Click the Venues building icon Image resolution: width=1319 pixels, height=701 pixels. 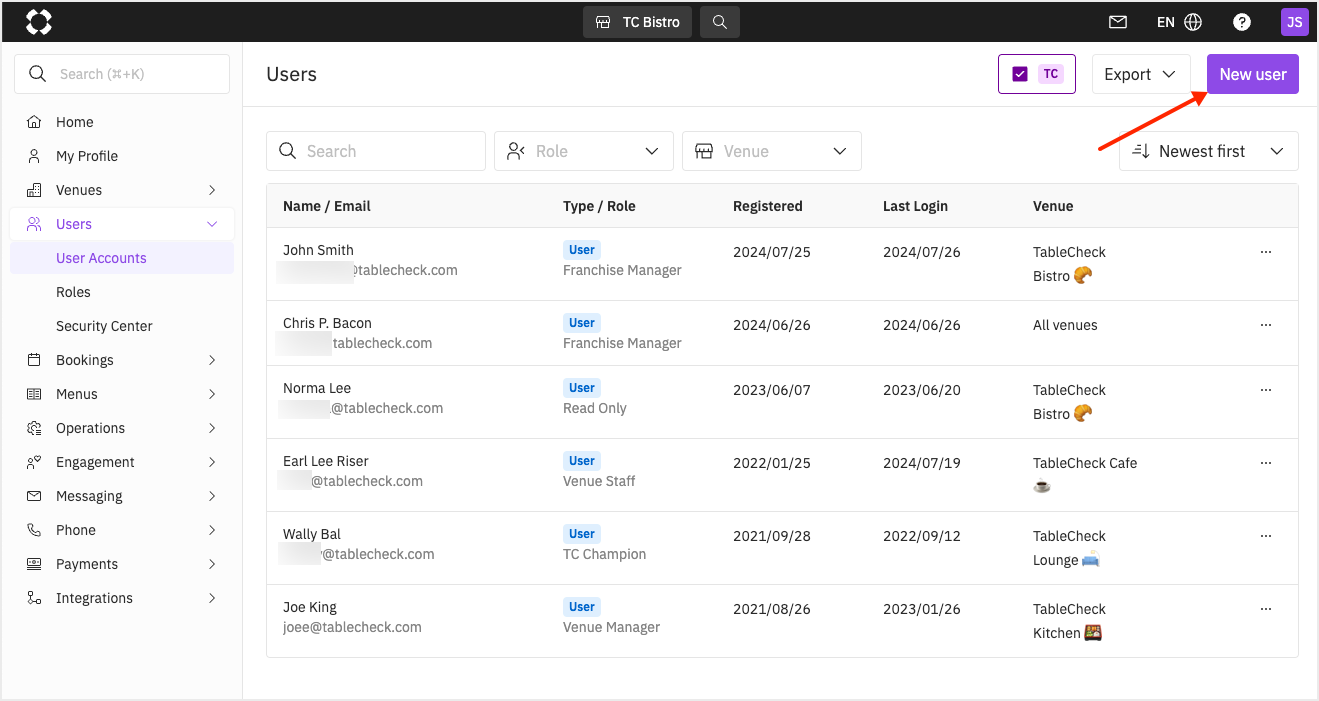pos(35,190)
